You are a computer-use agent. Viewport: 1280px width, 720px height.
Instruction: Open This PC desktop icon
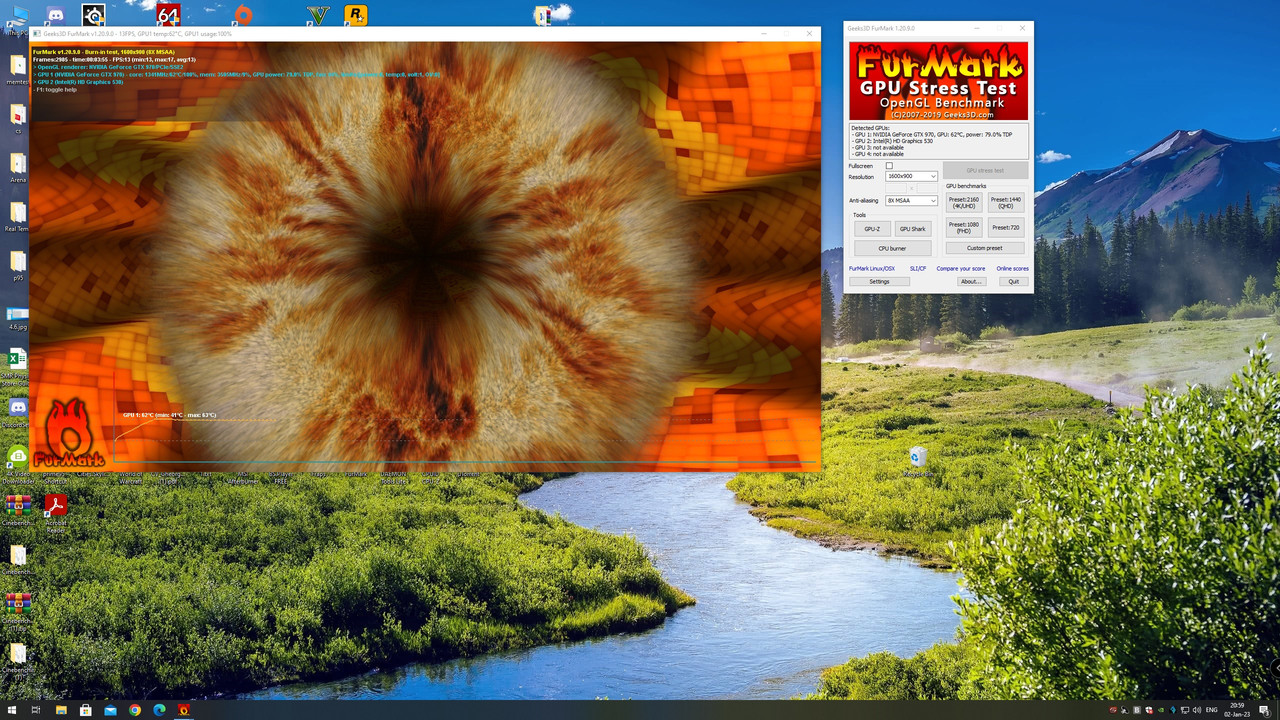click(17, 20)
